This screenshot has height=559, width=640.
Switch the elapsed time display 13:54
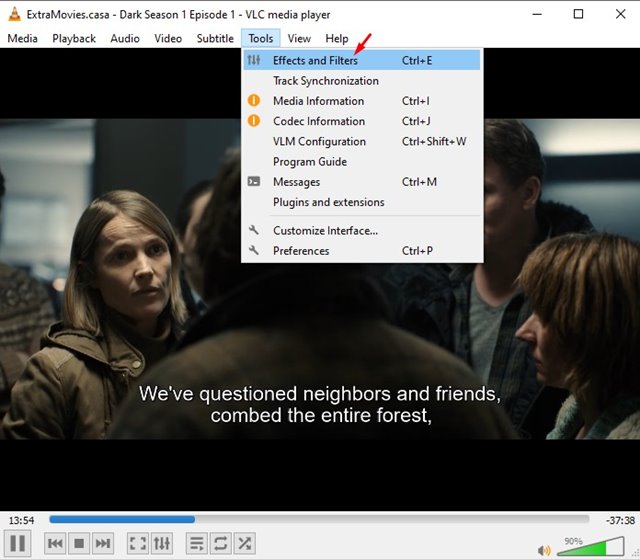(x=21, y=520)
